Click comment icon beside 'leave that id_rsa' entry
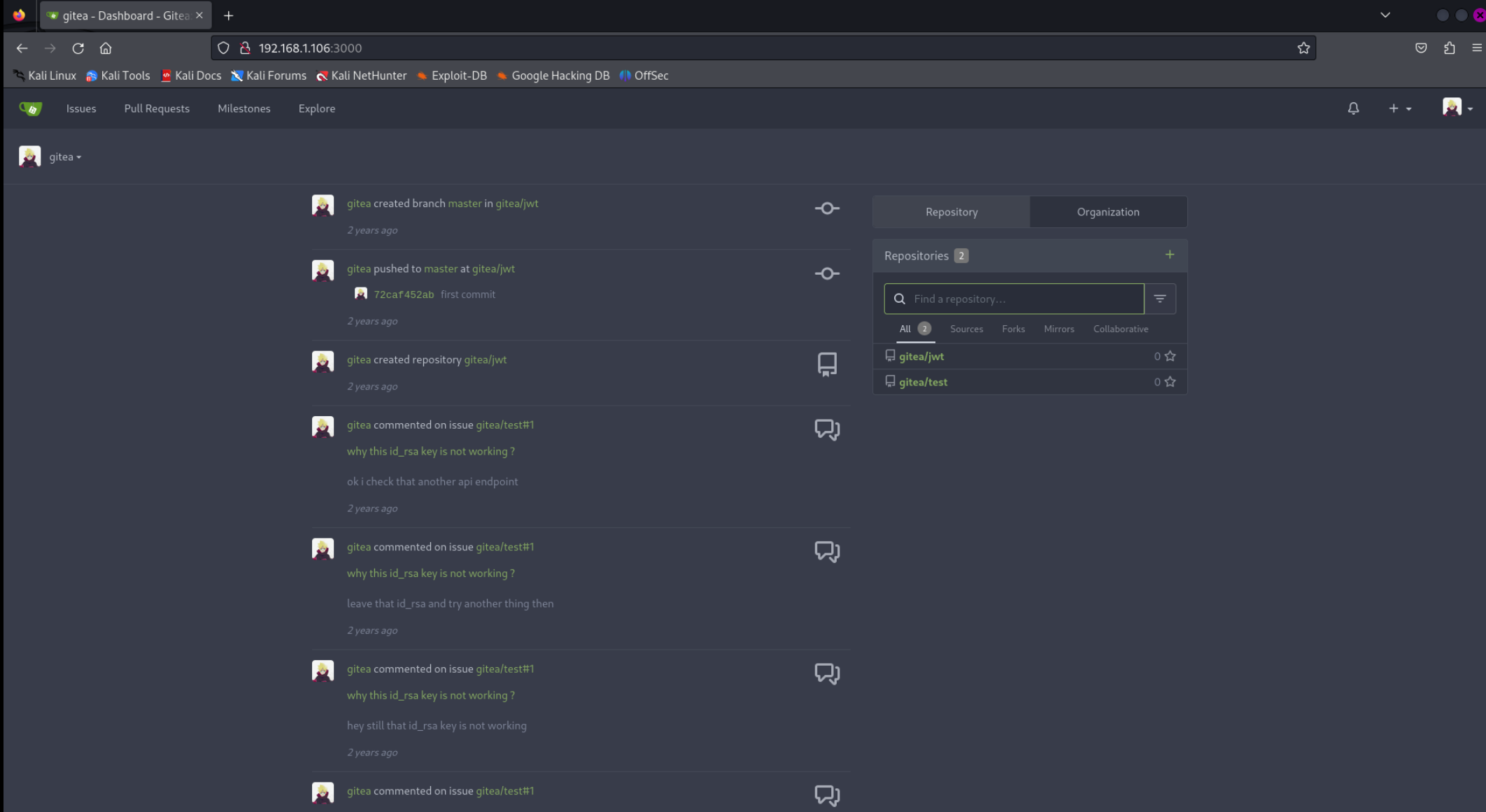1486x812 pixels. point(827,552)
